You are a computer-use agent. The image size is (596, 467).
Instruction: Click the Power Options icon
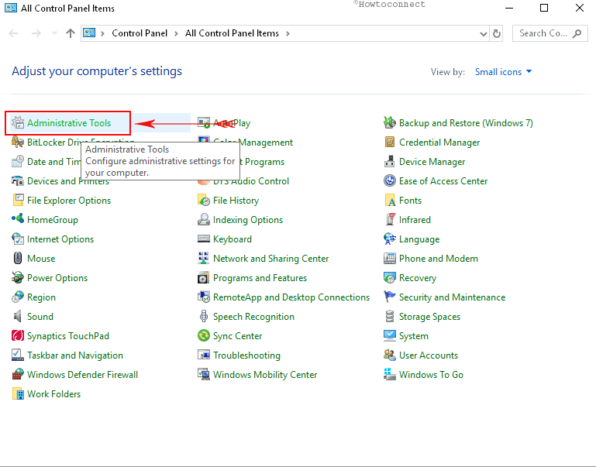coord(17,278)
